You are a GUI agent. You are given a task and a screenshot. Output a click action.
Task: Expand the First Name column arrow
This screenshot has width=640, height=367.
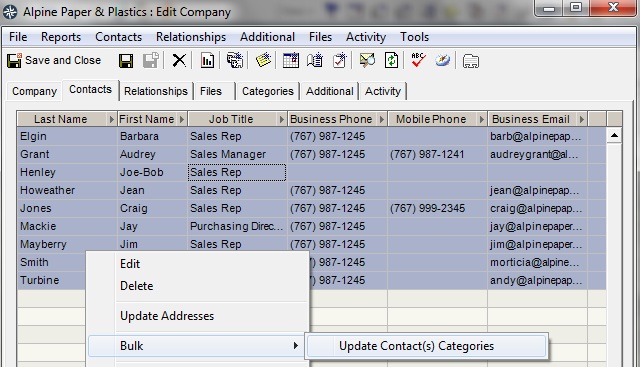pyautogui.click(x=182, y=119)
